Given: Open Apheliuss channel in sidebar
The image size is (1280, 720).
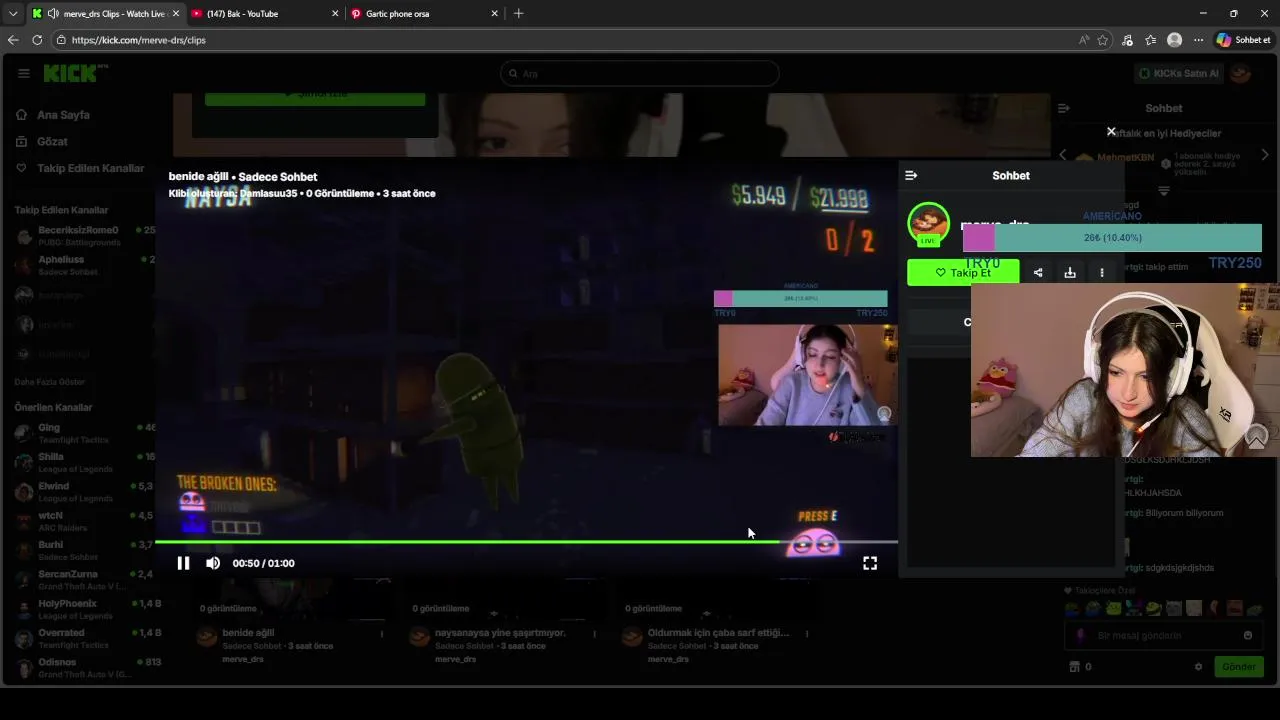Looking at the screenshot, I should 85,265.
